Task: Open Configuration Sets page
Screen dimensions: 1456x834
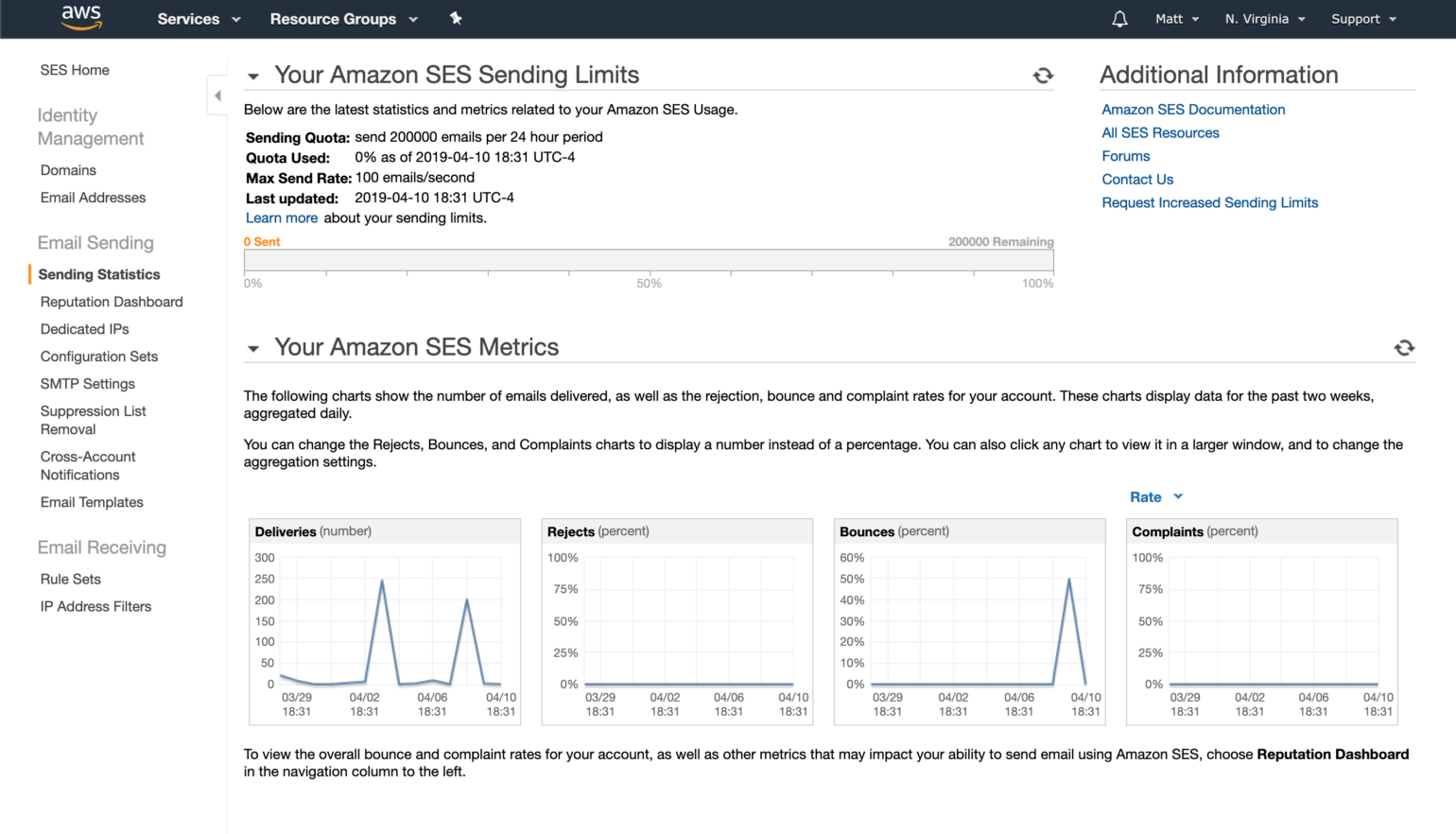Action: pos(99,356)
